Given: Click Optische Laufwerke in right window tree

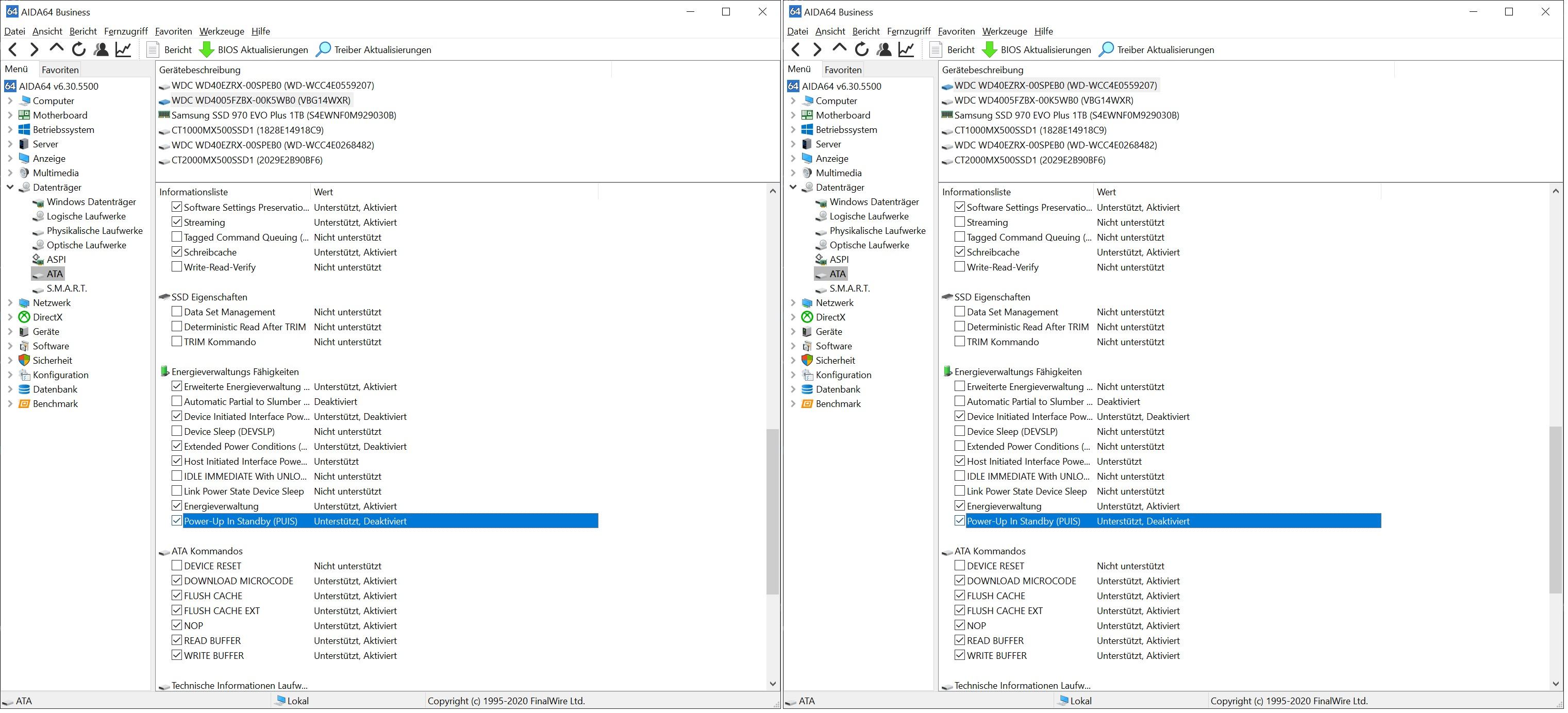Looking at the screenshot, I should pyautogui.click(x=869, y=246).
